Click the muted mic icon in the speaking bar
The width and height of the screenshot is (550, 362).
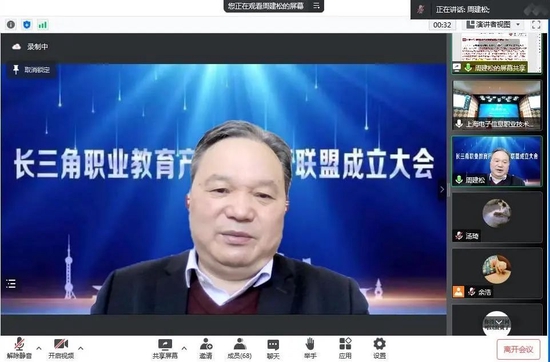(421, 9)
